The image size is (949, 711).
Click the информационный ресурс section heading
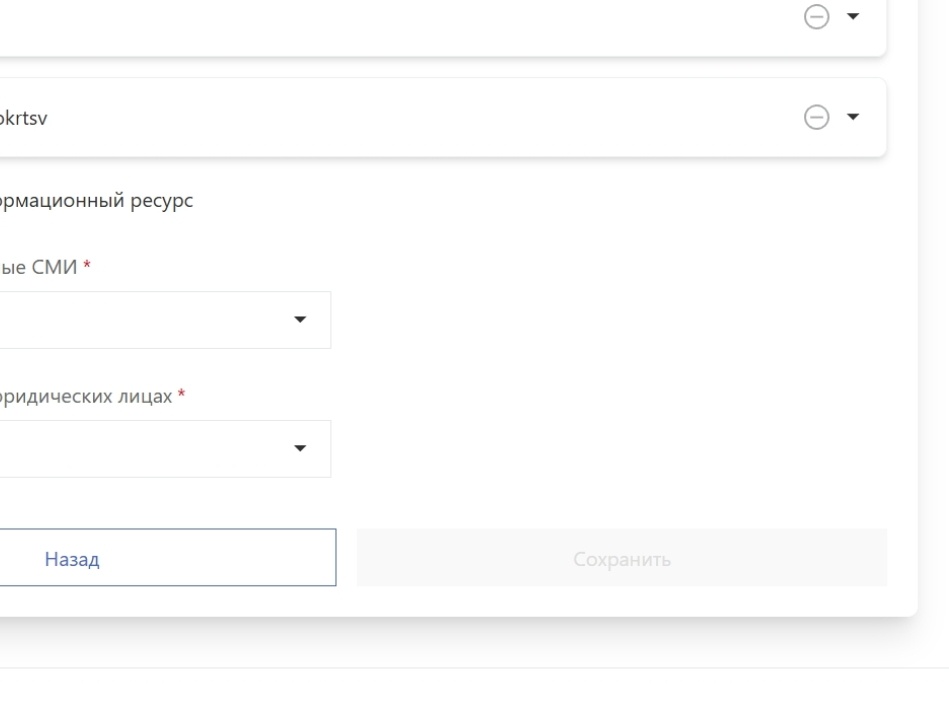tap(96, 201)
